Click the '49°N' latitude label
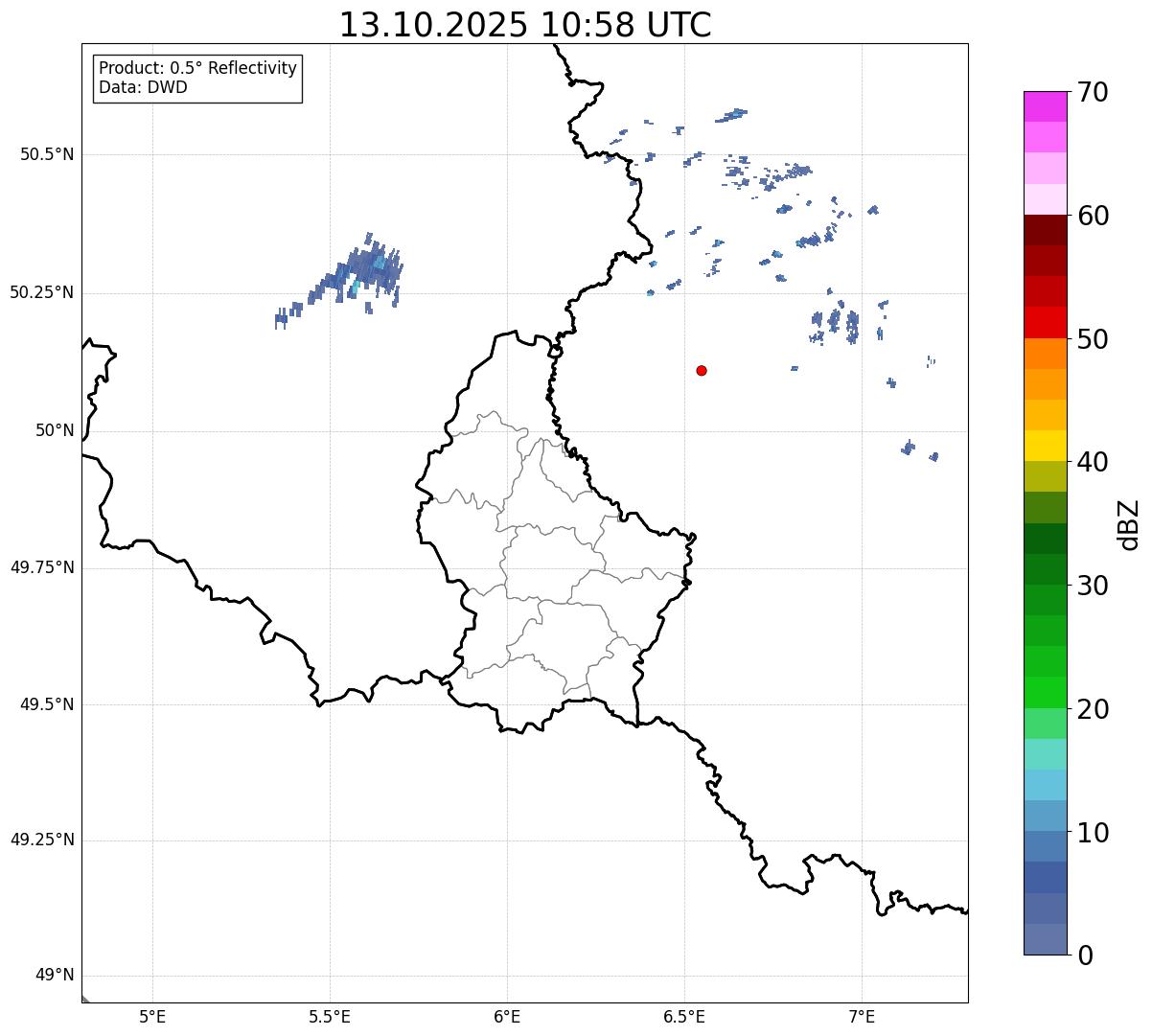This screenshot has height=1036, width=1152. [x=55, y=976]
